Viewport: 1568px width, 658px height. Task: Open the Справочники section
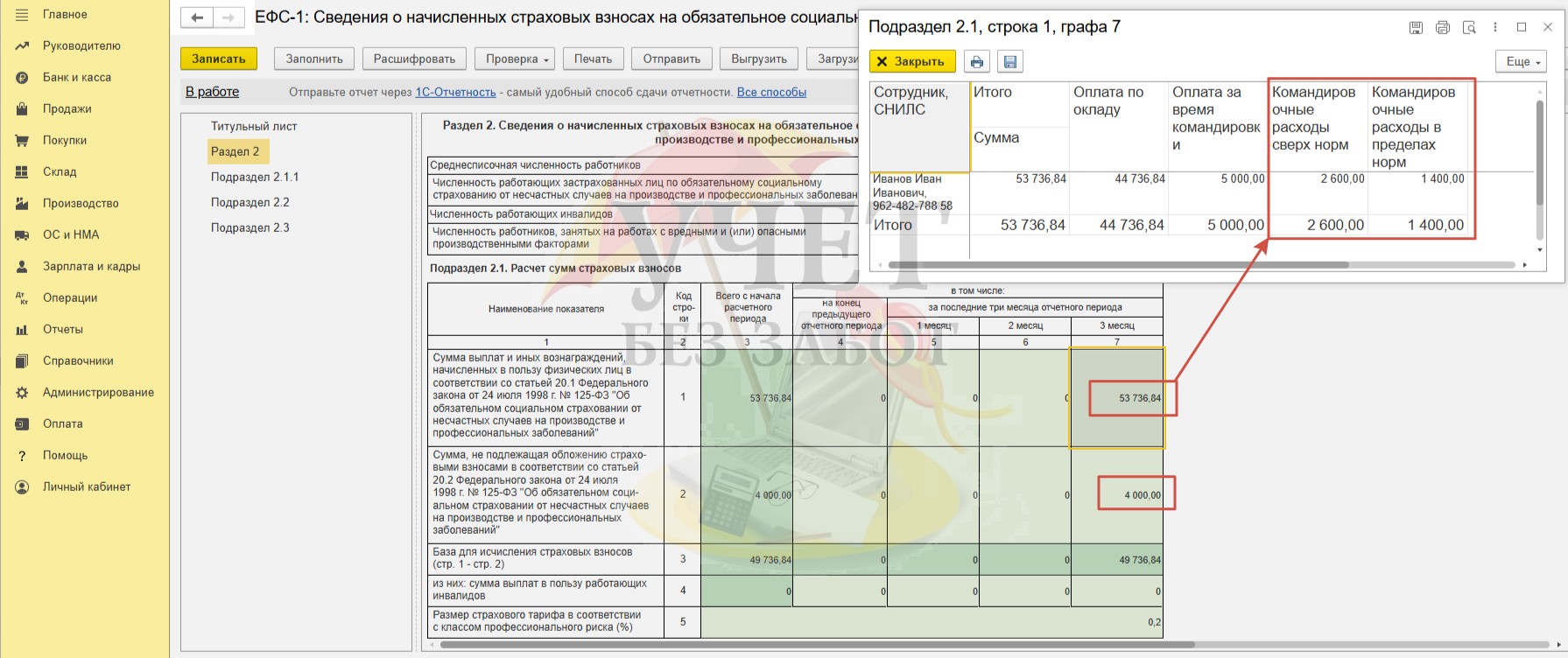(x=78, y=360)
